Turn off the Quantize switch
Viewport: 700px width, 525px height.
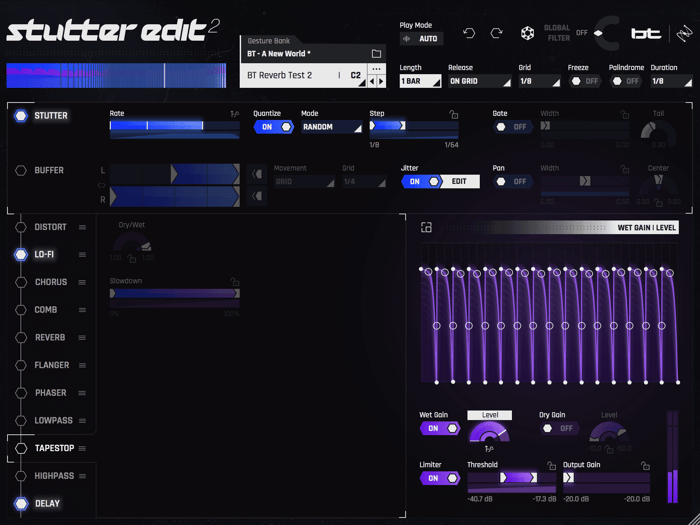(x=274, y=127)
